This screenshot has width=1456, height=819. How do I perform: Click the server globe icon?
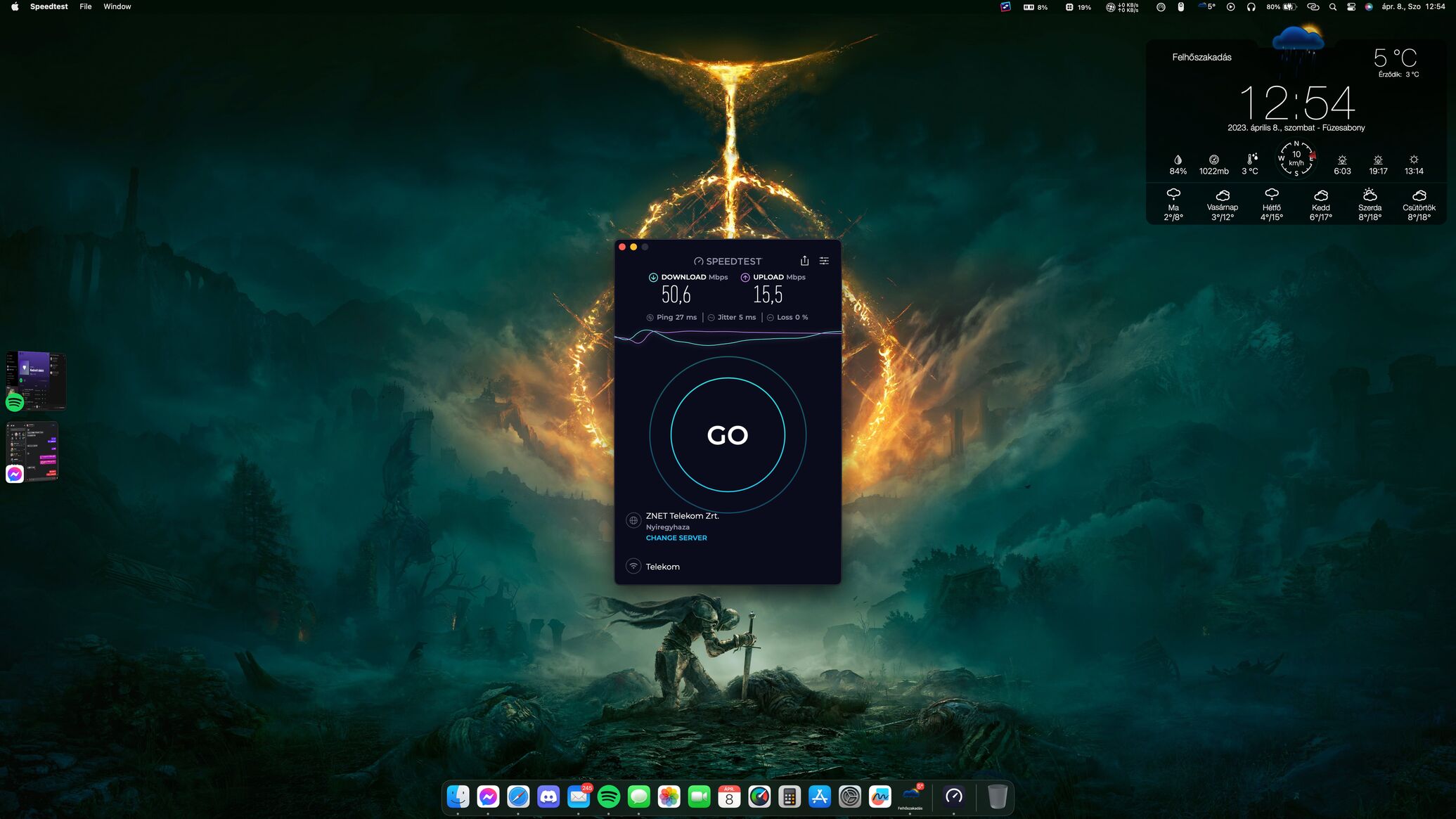(x=633, y=520)
